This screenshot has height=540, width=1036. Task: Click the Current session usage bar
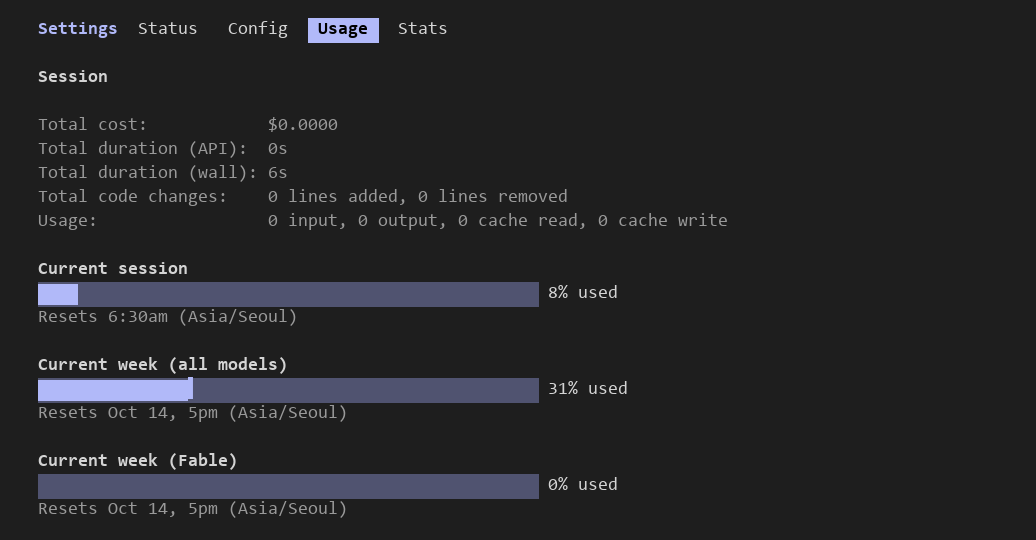[288, 294]
